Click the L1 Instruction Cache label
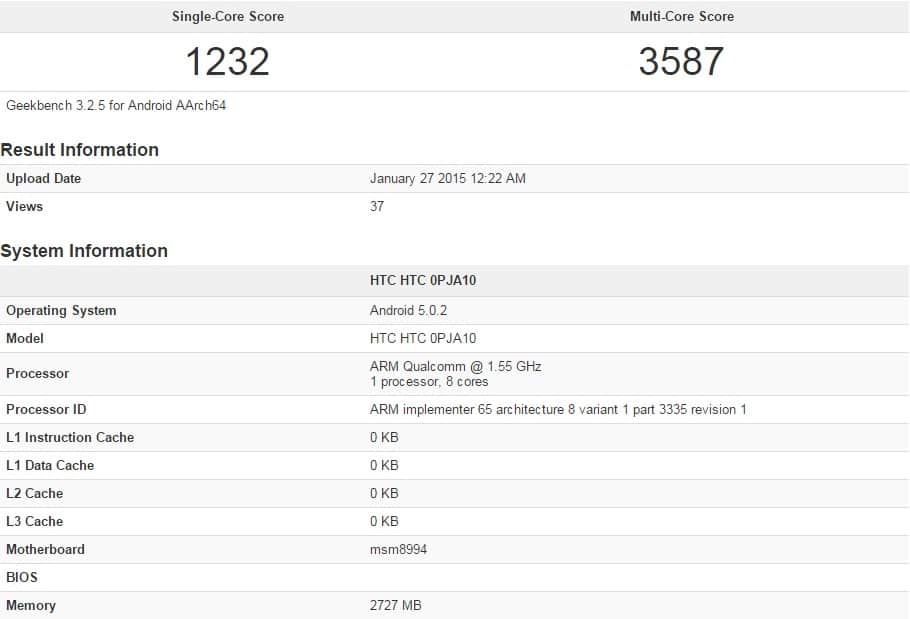This screenshot has width=910, height=619. 70,437
